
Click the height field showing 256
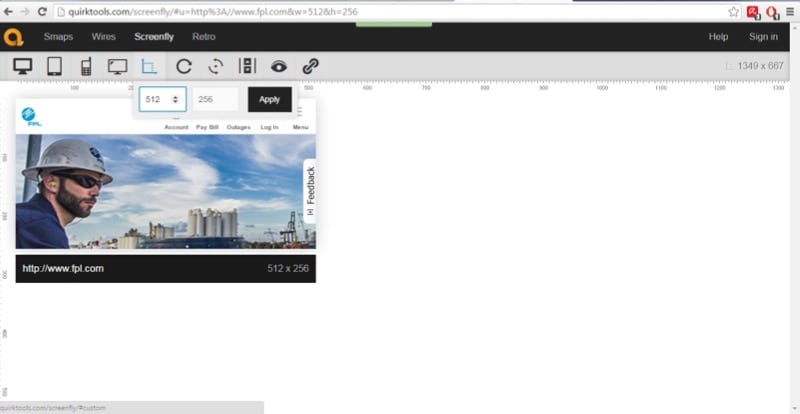pyautogui.click(x=215, y=99)
